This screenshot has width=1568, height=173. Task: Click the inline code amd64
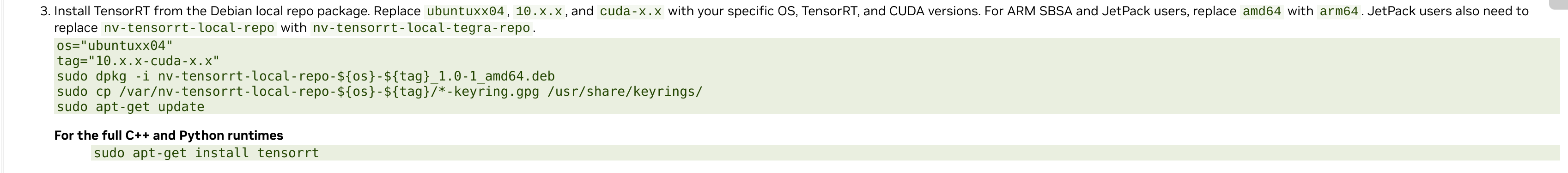tap(1262, 12)
